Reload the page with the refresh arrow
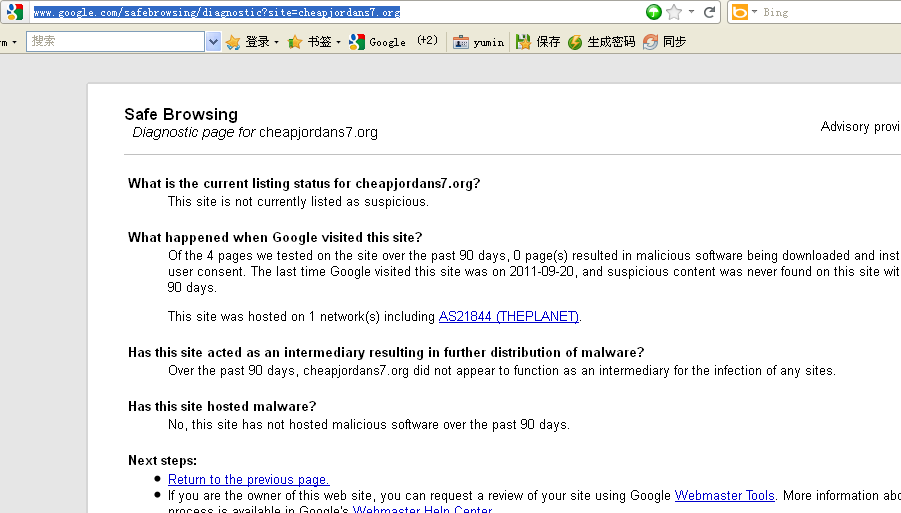This screenshot has height=513, width=901. (709, 12)
